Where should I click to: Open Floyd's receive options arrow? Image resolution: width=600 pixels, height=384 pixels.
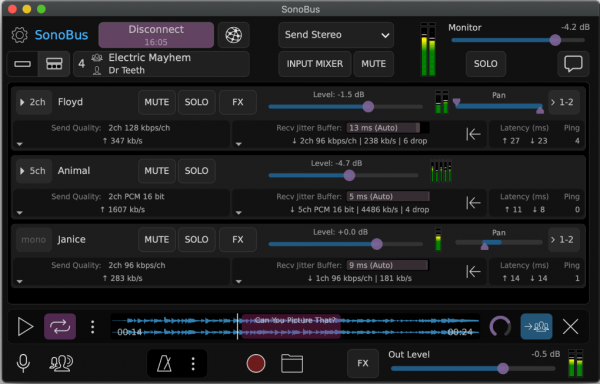tap(239, 144)
